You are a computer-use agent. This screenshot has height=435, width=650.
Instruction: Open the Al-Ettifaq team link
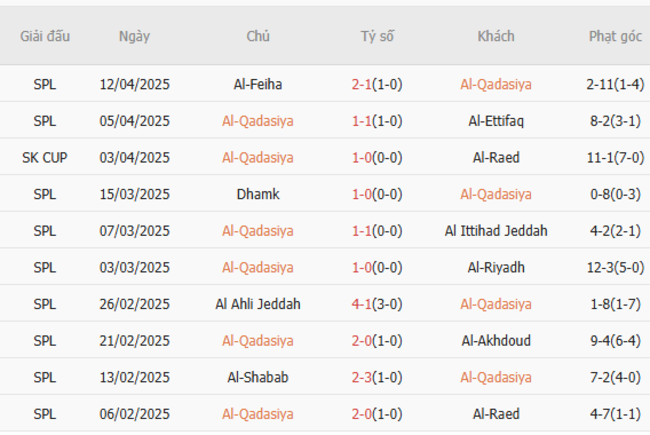tap(495, 121)
